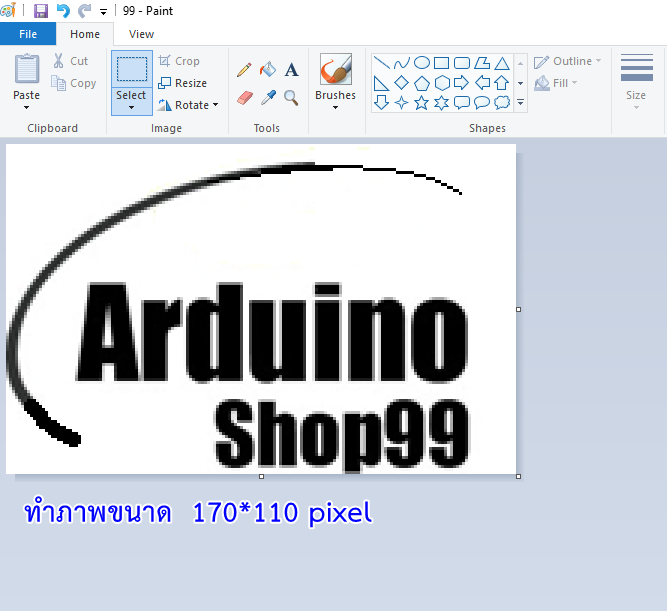The image size is (667, 611).
Task: Select the Rounded rectangle shape
Action: (x=462, y=63)
